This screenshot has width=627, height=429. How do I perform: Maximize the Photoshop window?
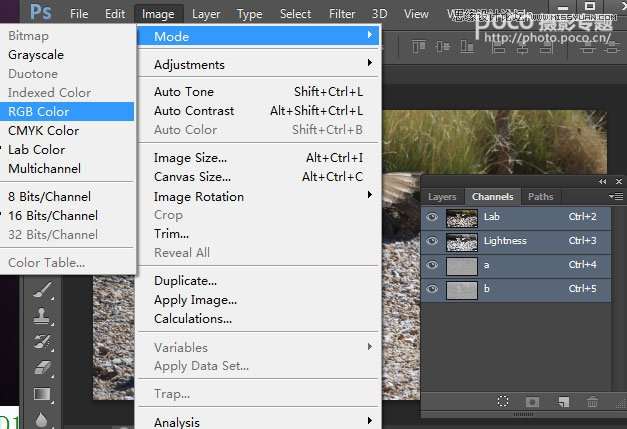(x=590, y=6)
